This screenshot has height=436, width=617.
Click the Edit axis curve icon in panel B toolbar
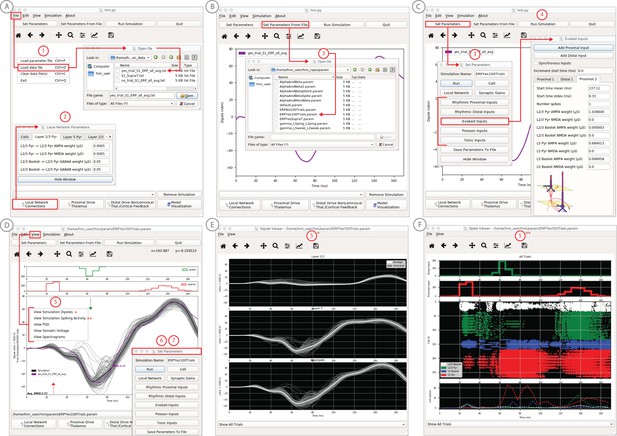pos(301,36)
